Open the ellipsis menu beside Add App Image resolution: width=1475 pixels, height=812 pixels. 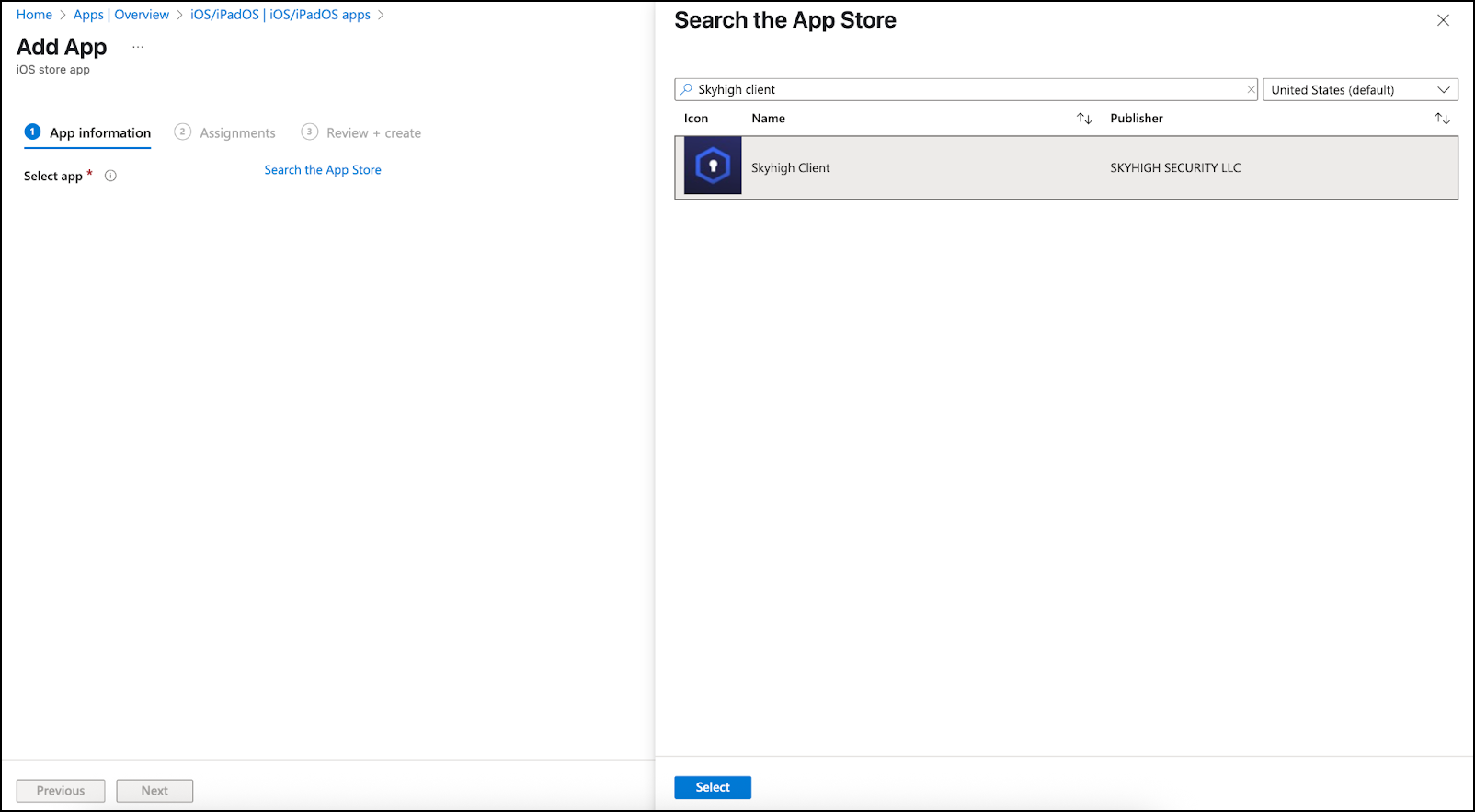pyautogui.click(x=138, y=47)
